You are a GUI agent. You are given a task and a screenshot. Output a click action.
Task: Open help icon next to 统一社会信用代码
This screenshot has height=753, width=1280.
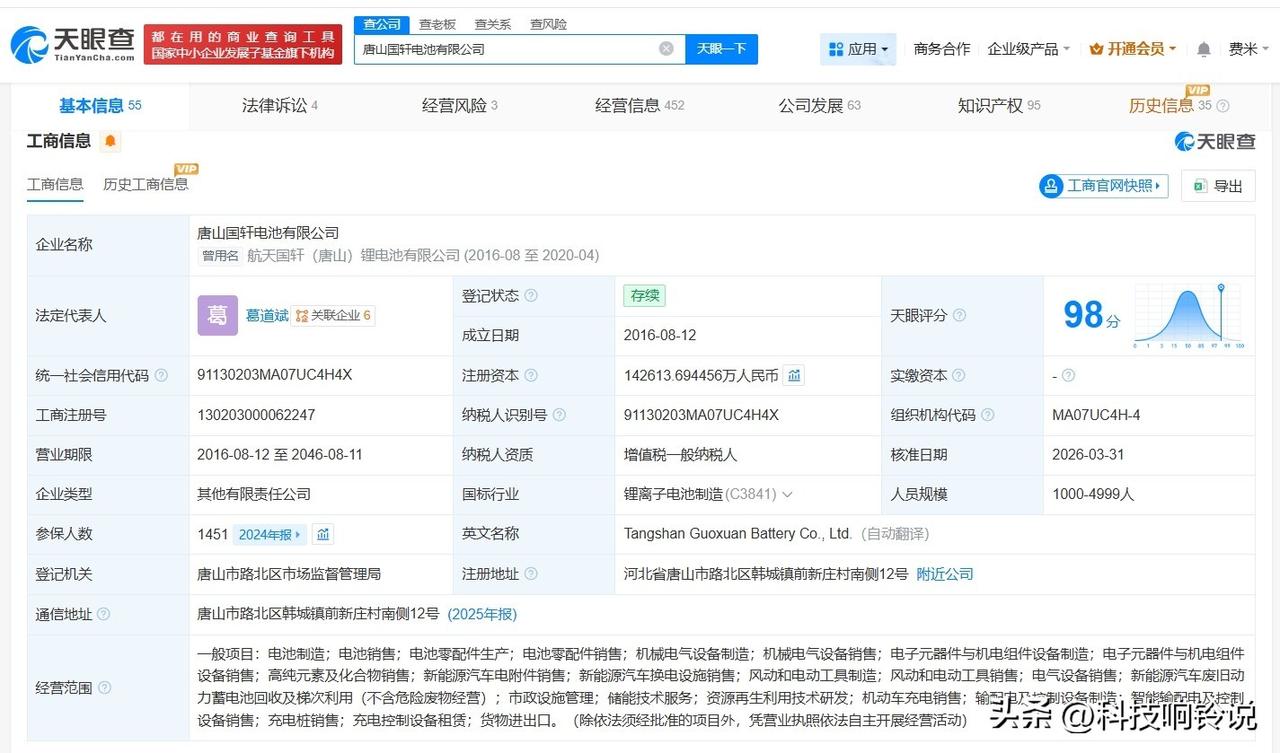tap(159, 376)
